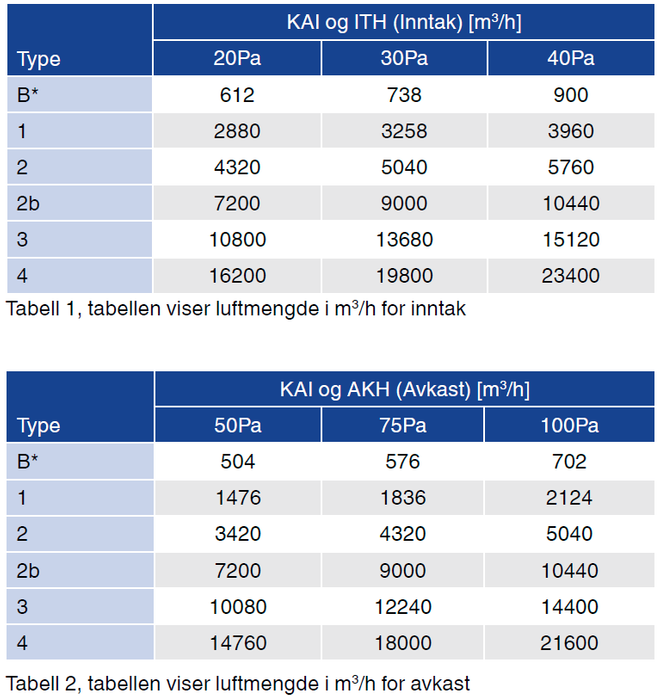Click the cell with value 12240
Screen dimensions: 660x696
pos(402,607)
